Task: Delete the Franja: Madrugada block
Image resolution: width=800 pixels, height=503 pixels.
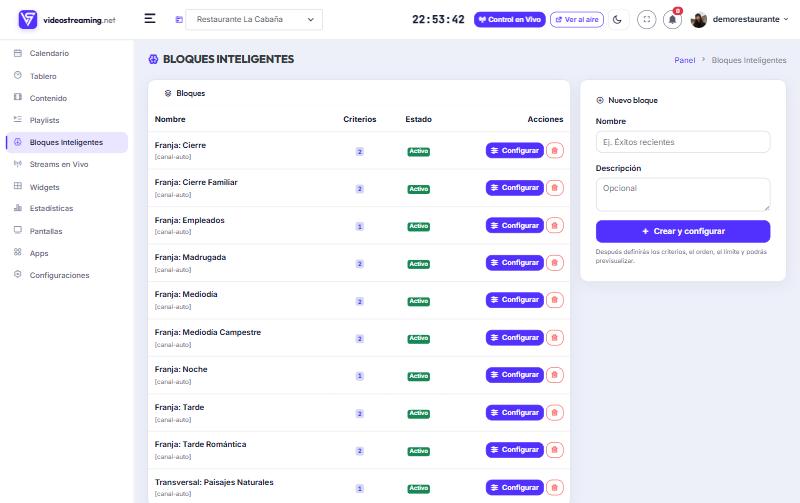Action: [x=555, y=263]
